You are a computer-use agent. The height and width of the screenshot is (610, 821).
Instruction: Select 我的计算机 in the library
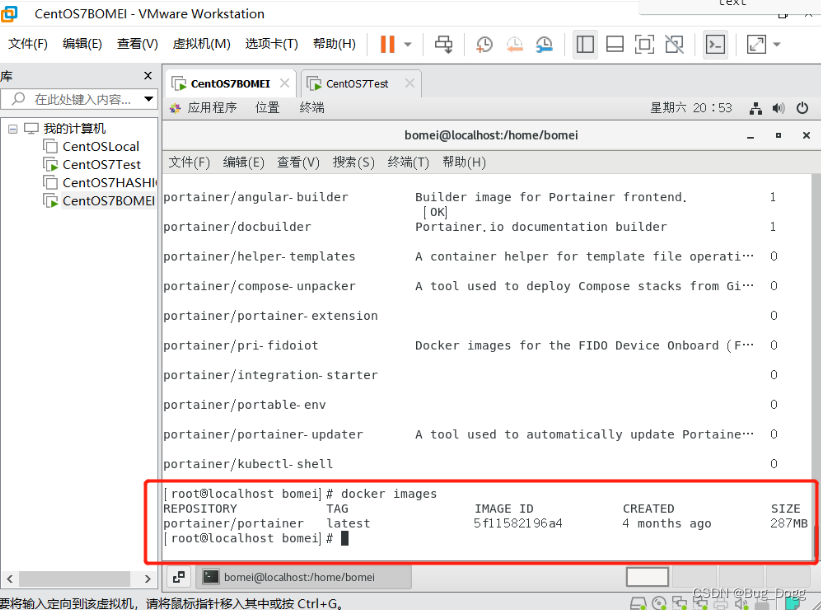click(x=74, y=128)
